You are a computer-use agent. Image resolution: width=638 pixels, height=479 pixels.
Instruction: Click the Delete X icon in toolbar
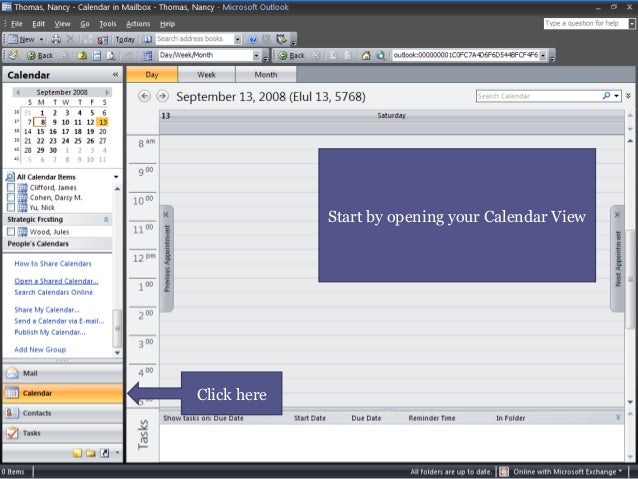pos(70,39)
